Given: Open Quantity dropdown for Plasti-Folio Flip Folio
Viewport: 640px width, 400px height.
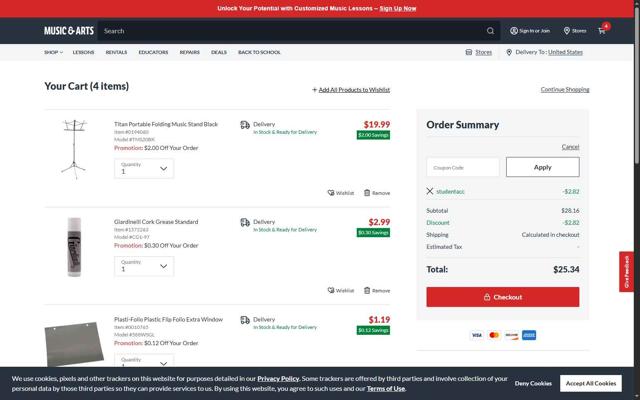Looking at the screenshot, I should pyautogui.click(x=144, y=360).
